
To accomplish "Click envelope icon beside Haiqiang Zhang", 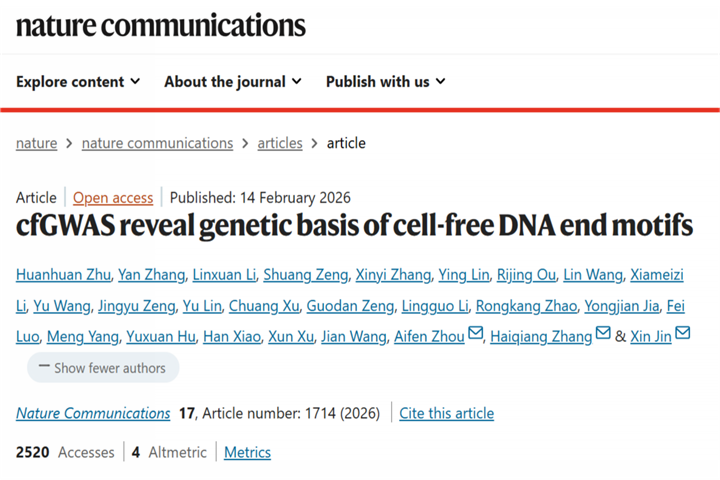I will [603, 334].
